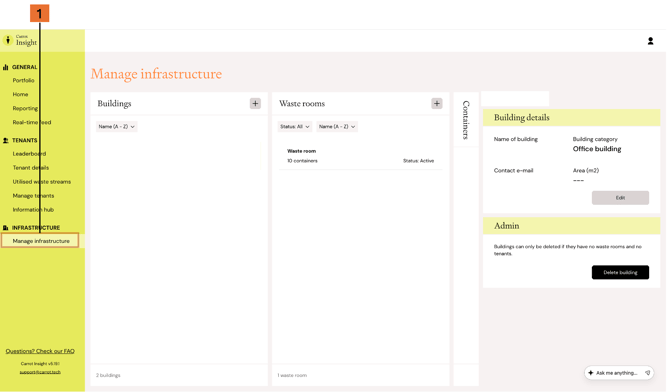This screenshot has height=392, width=670.
Task: Open Manage tenants in sidebar
Action: (33, 196)
